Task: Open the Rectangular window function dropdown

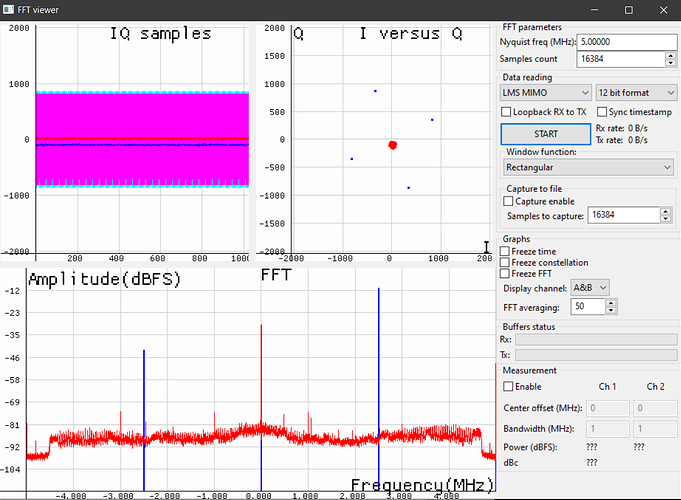Action: tap(589, 167)
